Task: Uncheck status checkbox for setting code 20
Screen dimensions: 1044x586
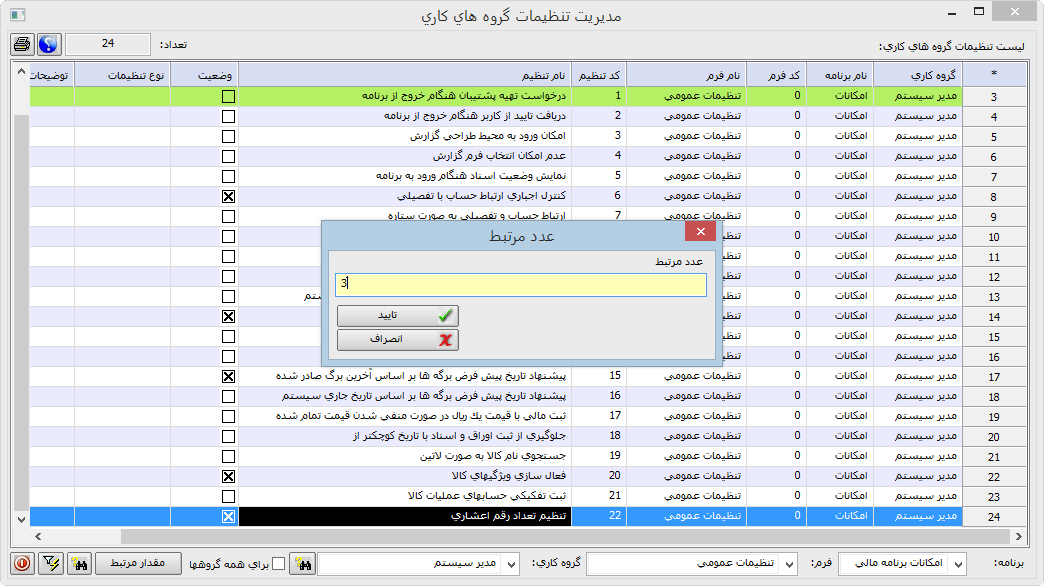Action: click(x=228, y=477)
